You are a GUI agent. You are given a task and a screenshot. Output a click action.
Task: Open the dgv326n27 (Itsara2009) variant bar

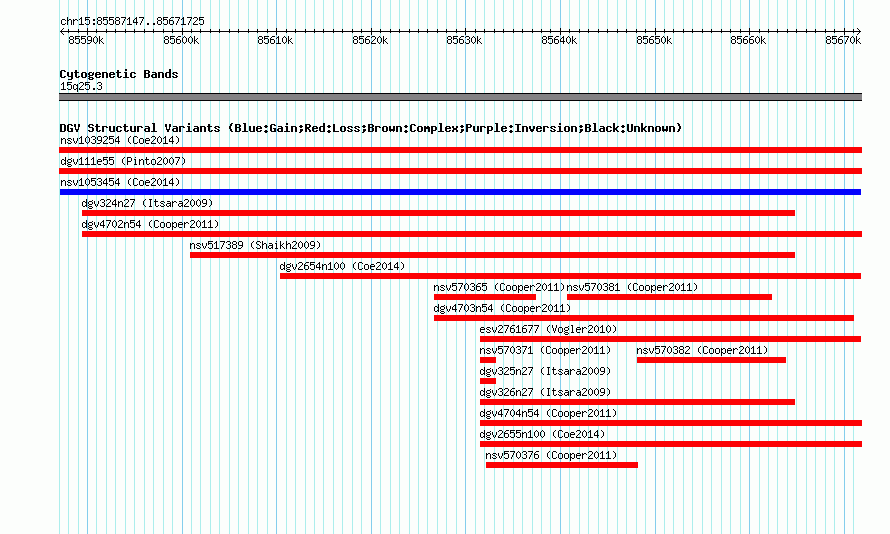[637, 402]
